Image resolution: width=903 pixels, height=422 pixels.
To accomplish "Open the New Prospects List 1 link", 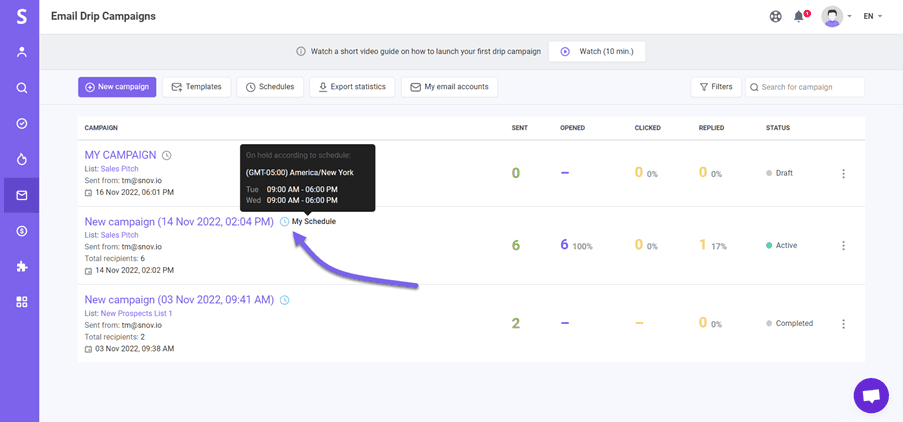I will tap(136, 313).
